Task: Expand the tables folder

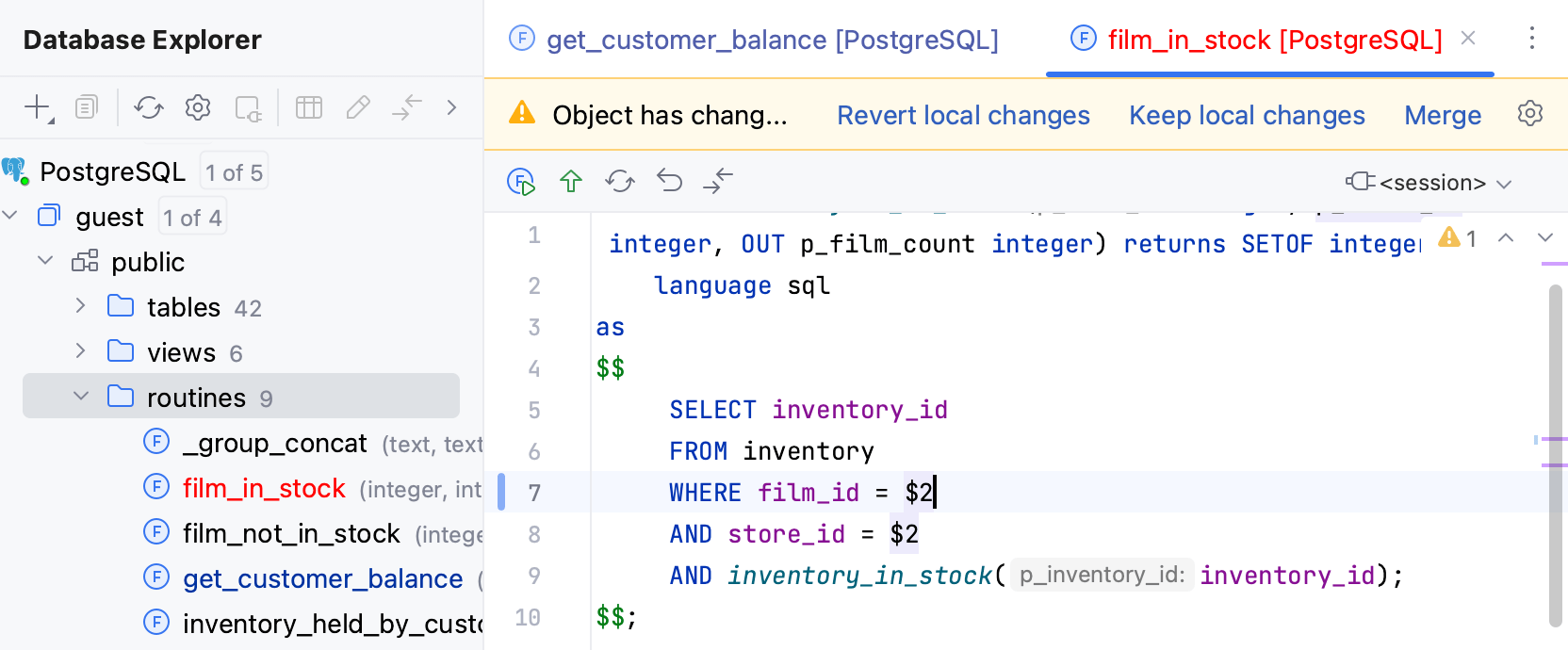Action: tap(81, 306)
